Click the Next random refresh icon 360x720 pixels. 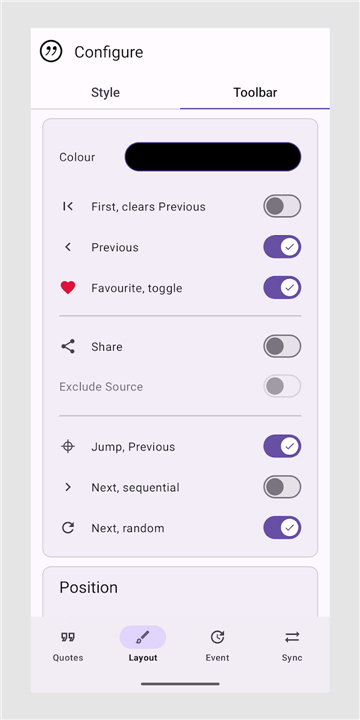(68, 528)
